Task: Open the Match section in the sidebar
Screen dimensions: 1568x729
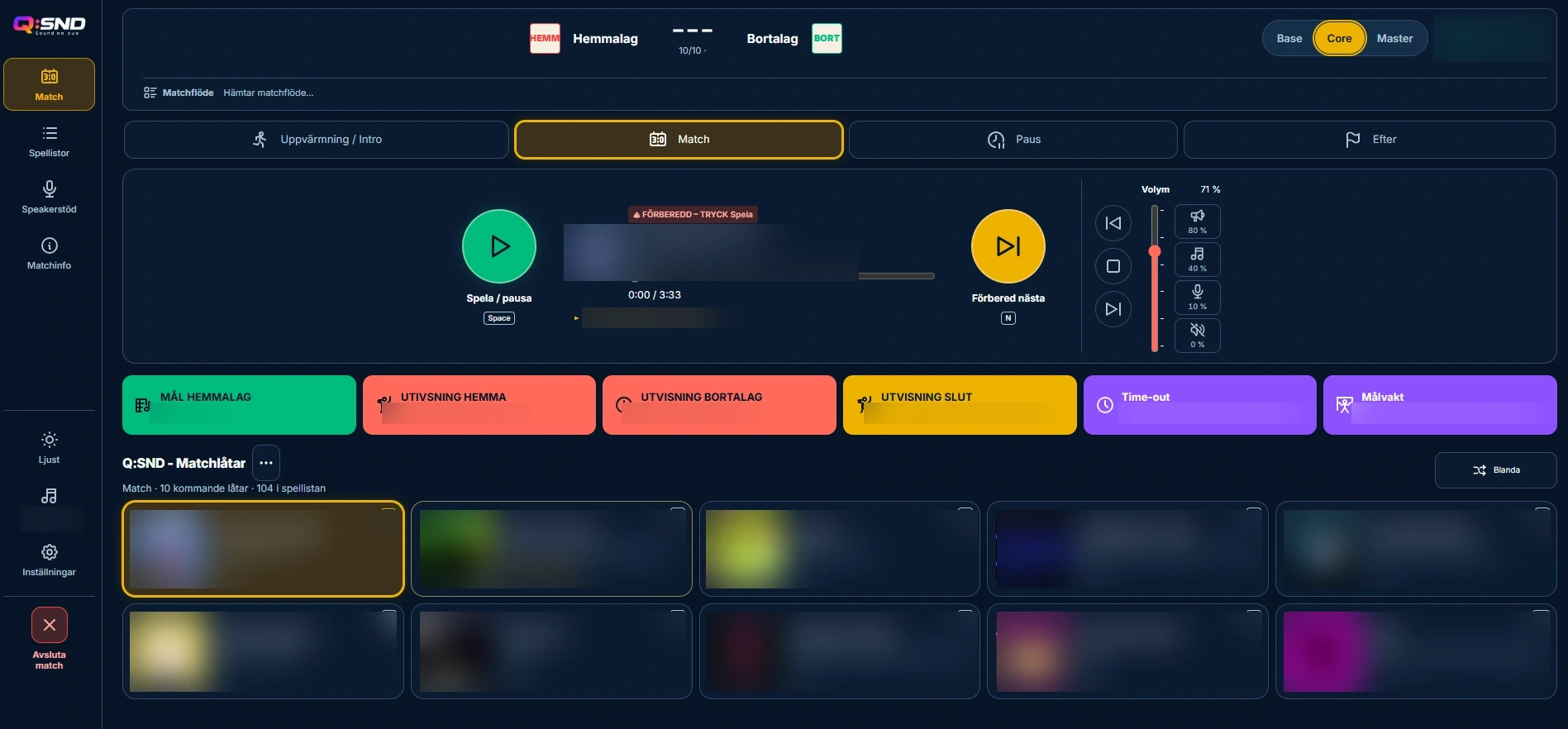Action: (49, 84)
